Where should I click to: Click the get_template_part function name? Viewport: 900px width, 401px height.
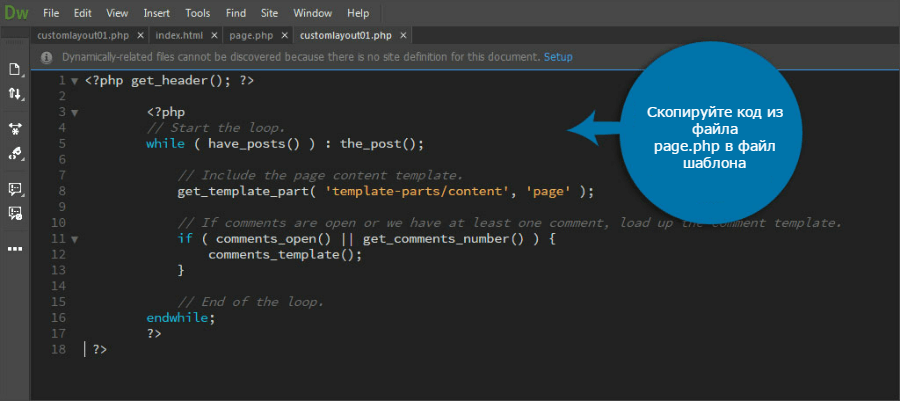point(243,192)
